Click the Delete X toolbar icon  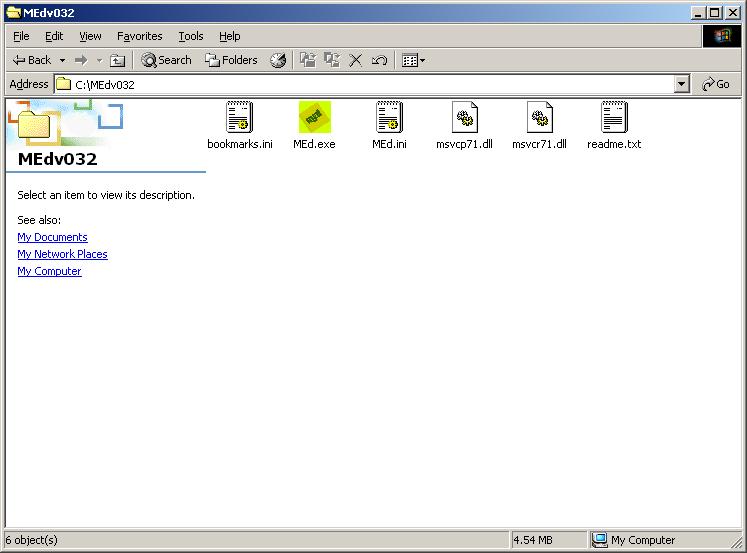[355, 60]
